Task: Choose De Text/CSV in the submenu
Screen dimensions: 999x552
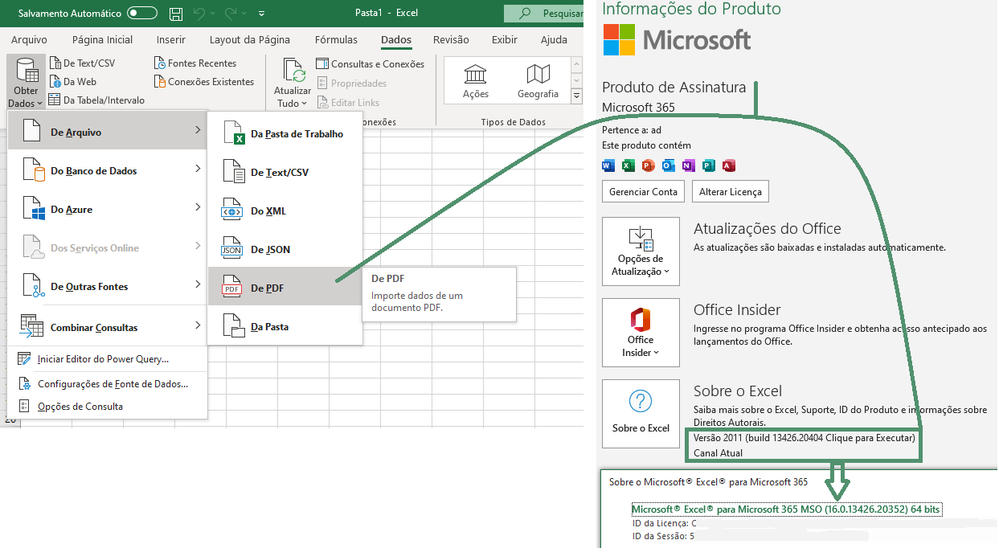Action: click(285, 172)
